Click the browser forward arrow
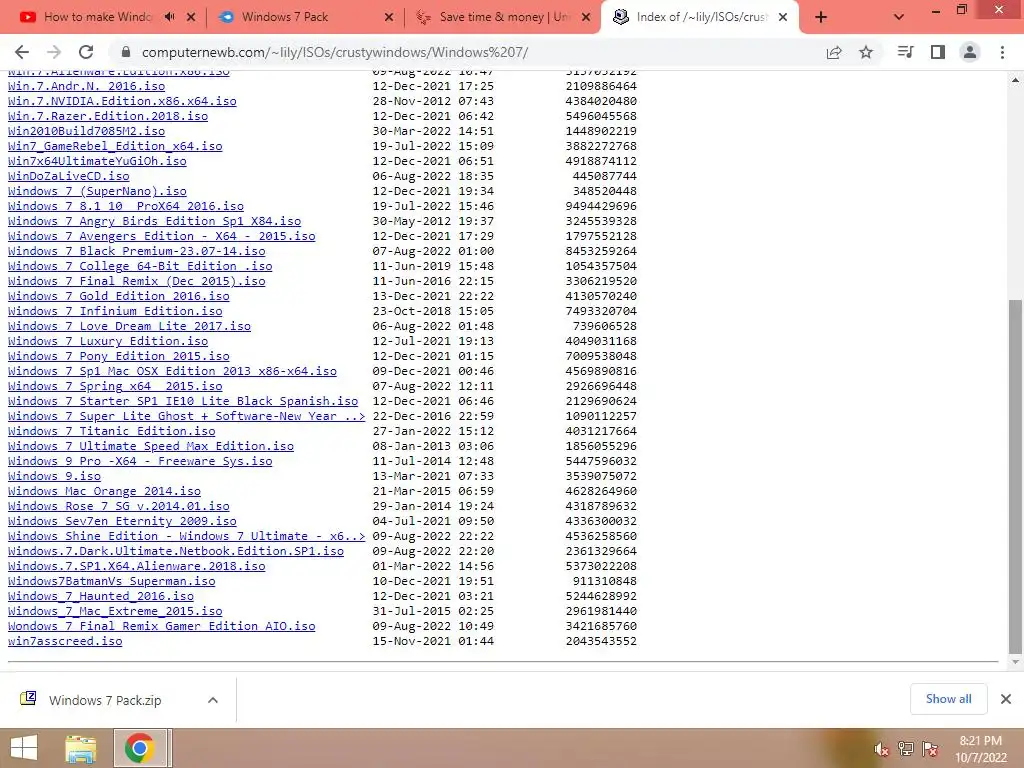 tap(54, 52)
